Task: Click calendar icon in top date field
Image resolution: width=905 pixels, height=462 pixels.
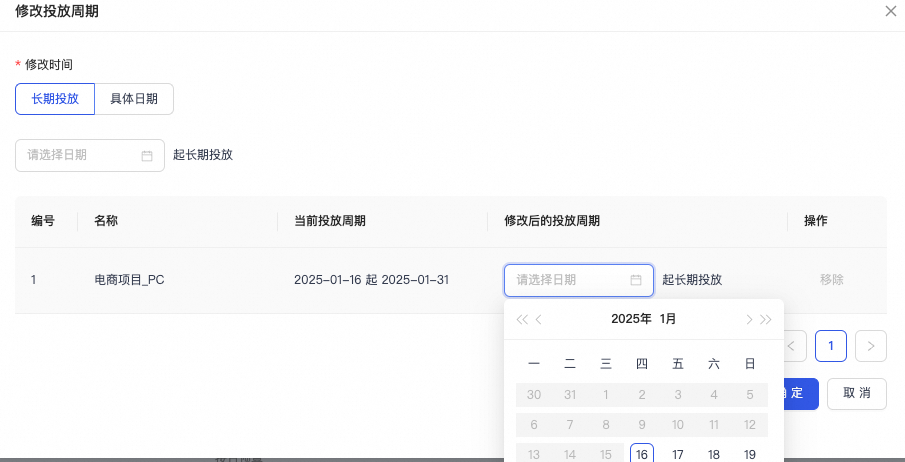Action: click(147, 156)
